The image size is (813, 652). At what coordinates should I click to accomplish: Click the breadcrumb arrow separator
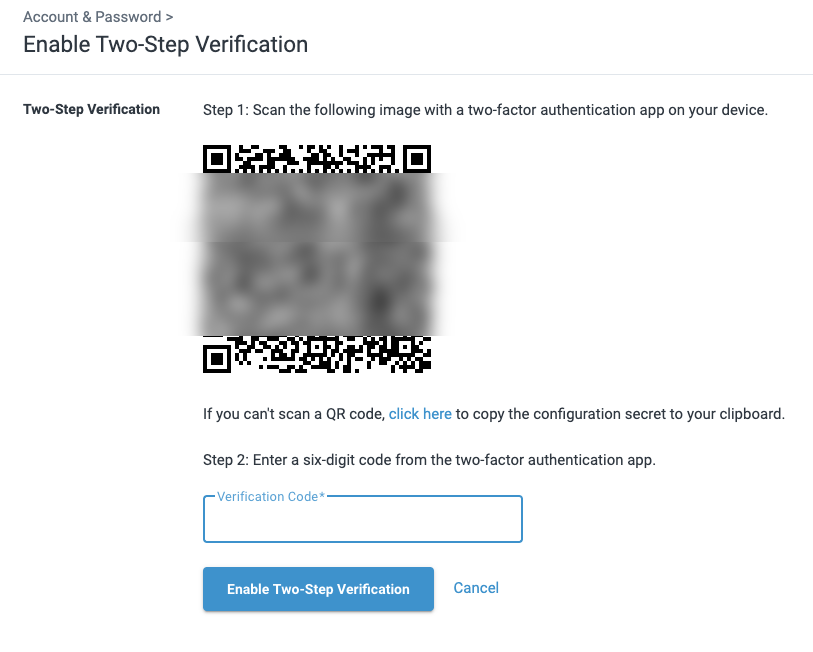point(169,17)
